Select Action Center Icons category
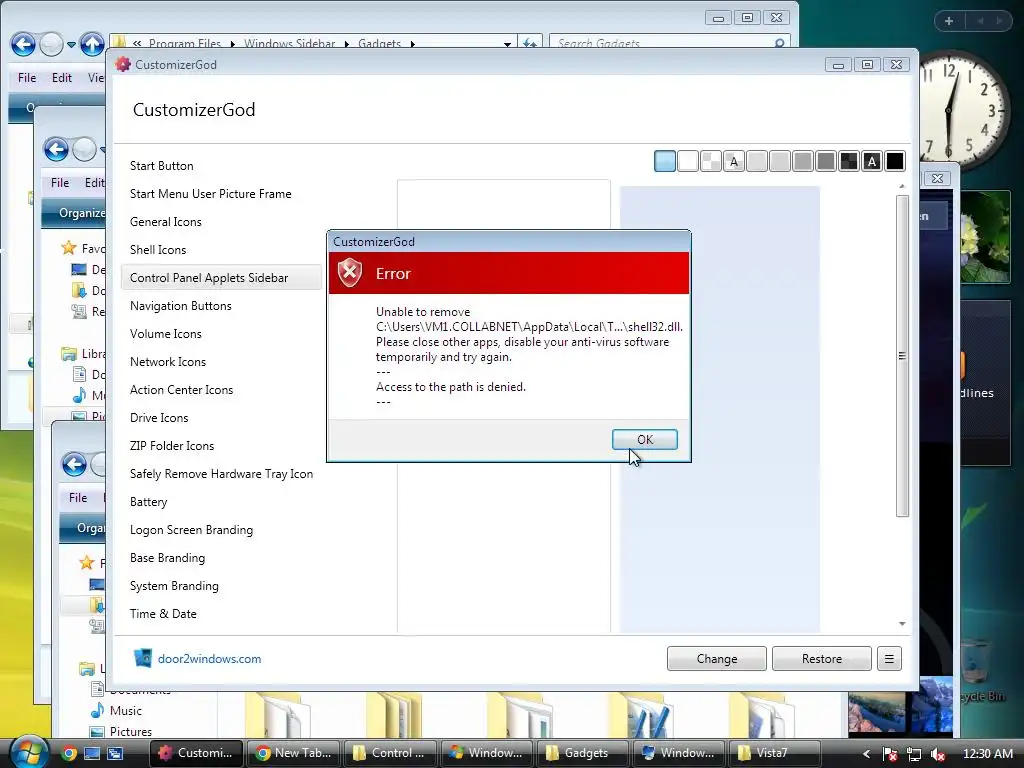Screen dimensions: 1024x768 [181, 390]
